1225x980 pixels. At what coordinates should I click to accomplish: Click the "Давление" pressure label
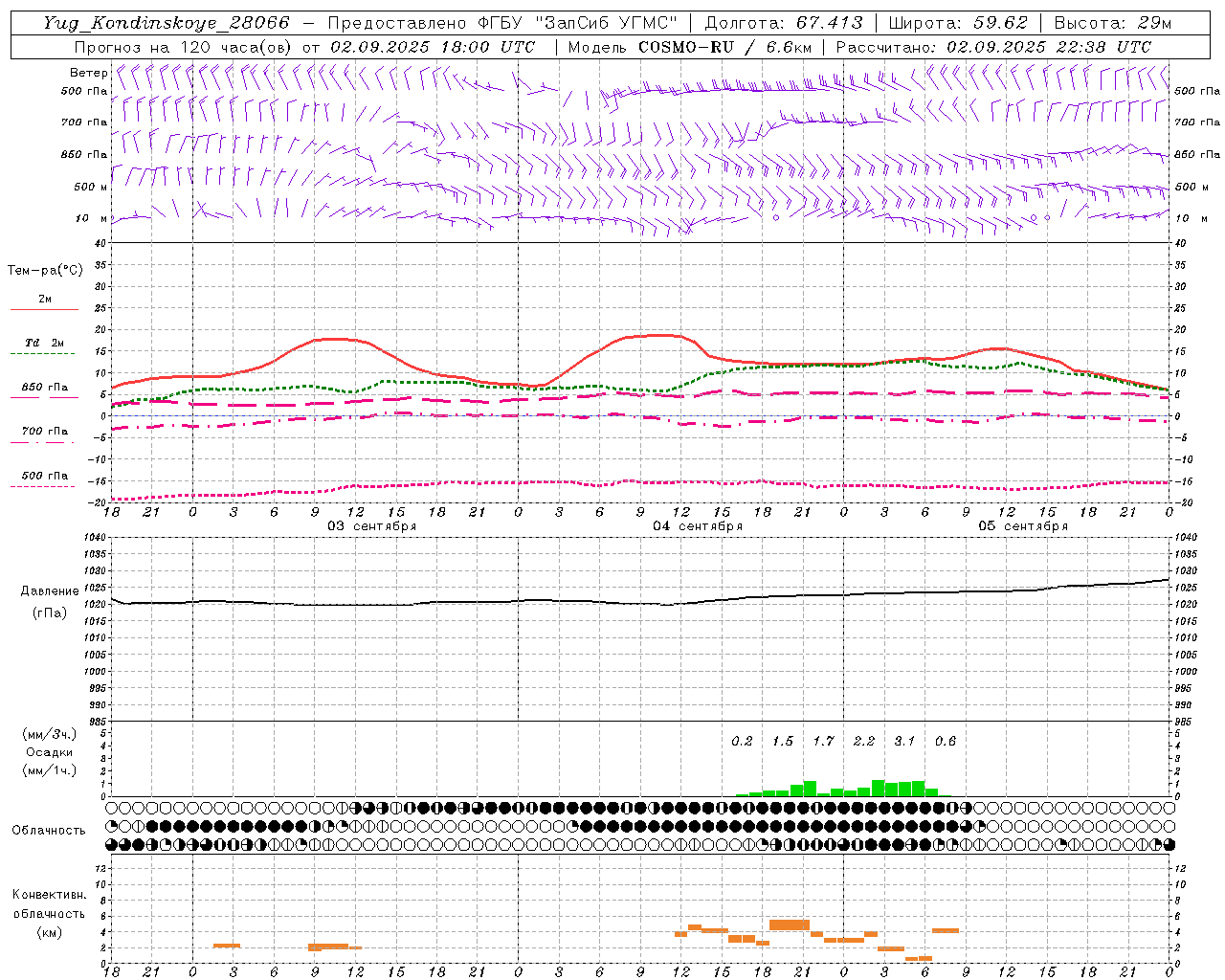pos(49,591)
